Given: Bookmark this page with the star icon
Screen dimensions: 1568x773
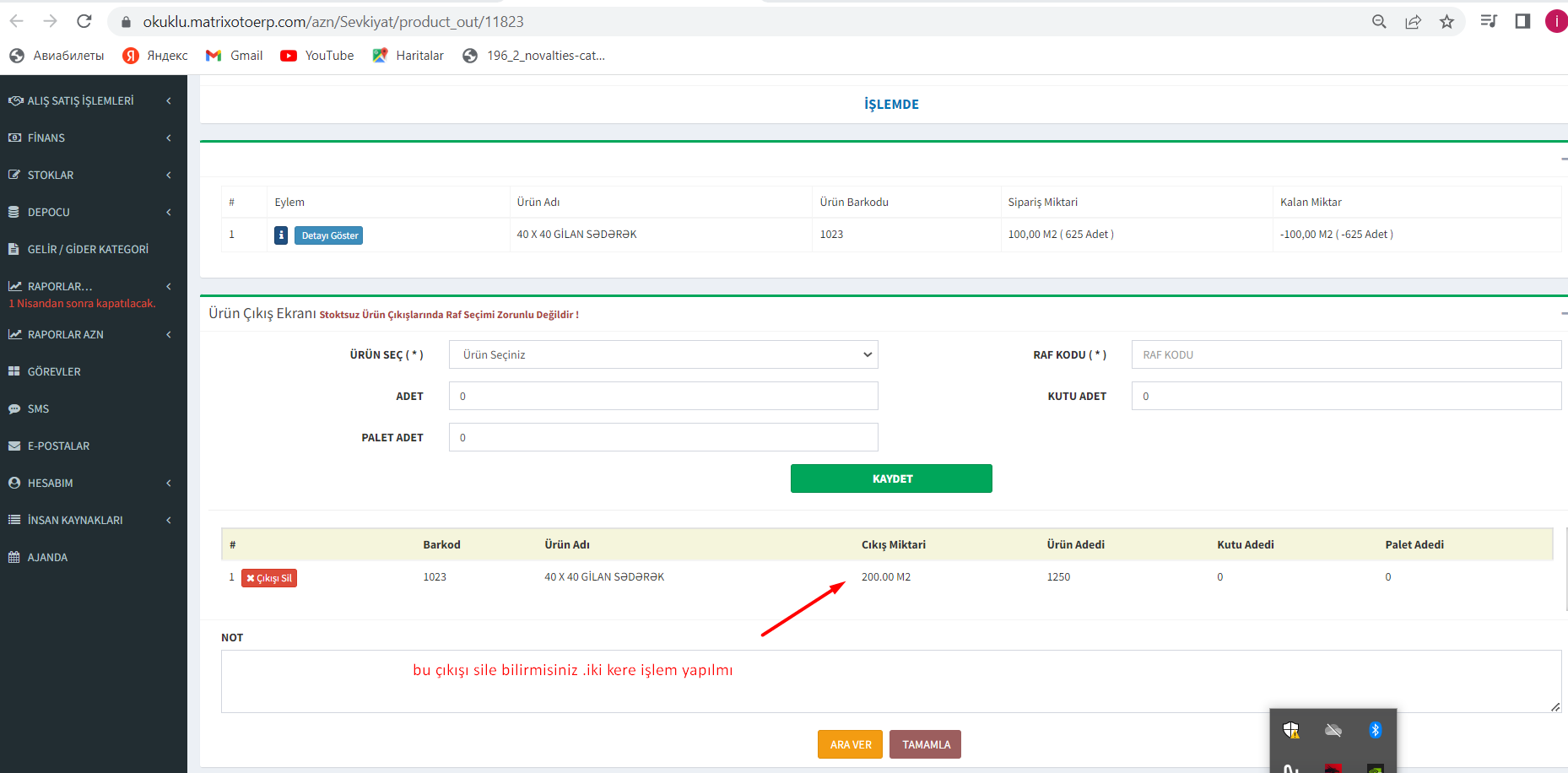Looking at the screenshot, I should pyautogui.click(x=1446, y=22).
